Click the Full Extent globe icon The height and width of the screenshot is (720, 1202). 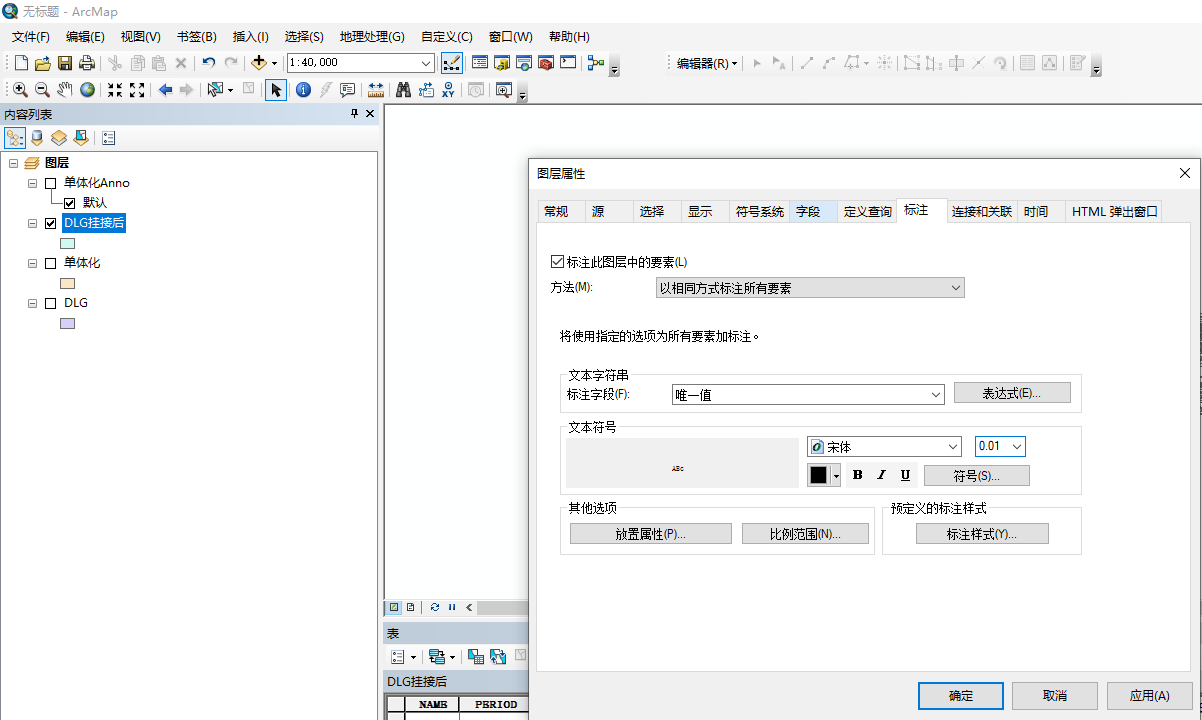click(88, 90)
